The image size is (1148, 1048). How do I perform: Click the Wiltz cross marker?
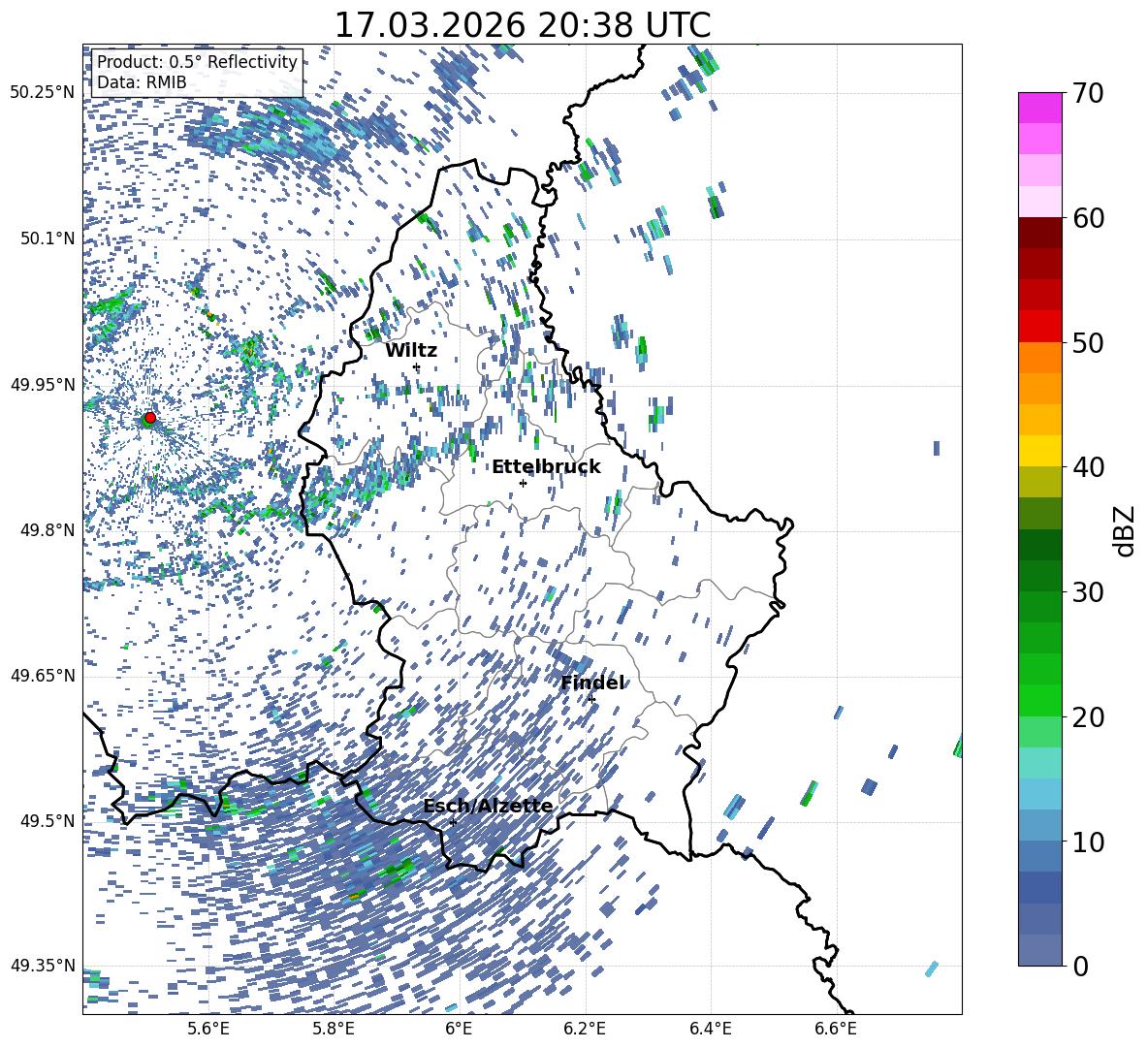pyautogui.click(x=417, y=366)
